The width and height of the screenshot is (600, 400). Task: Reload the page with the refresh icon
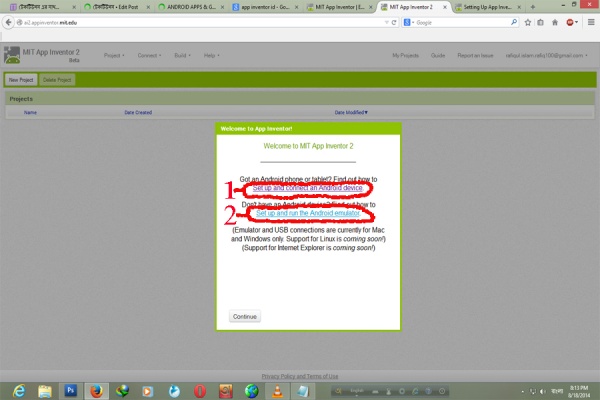coord(394,23)
